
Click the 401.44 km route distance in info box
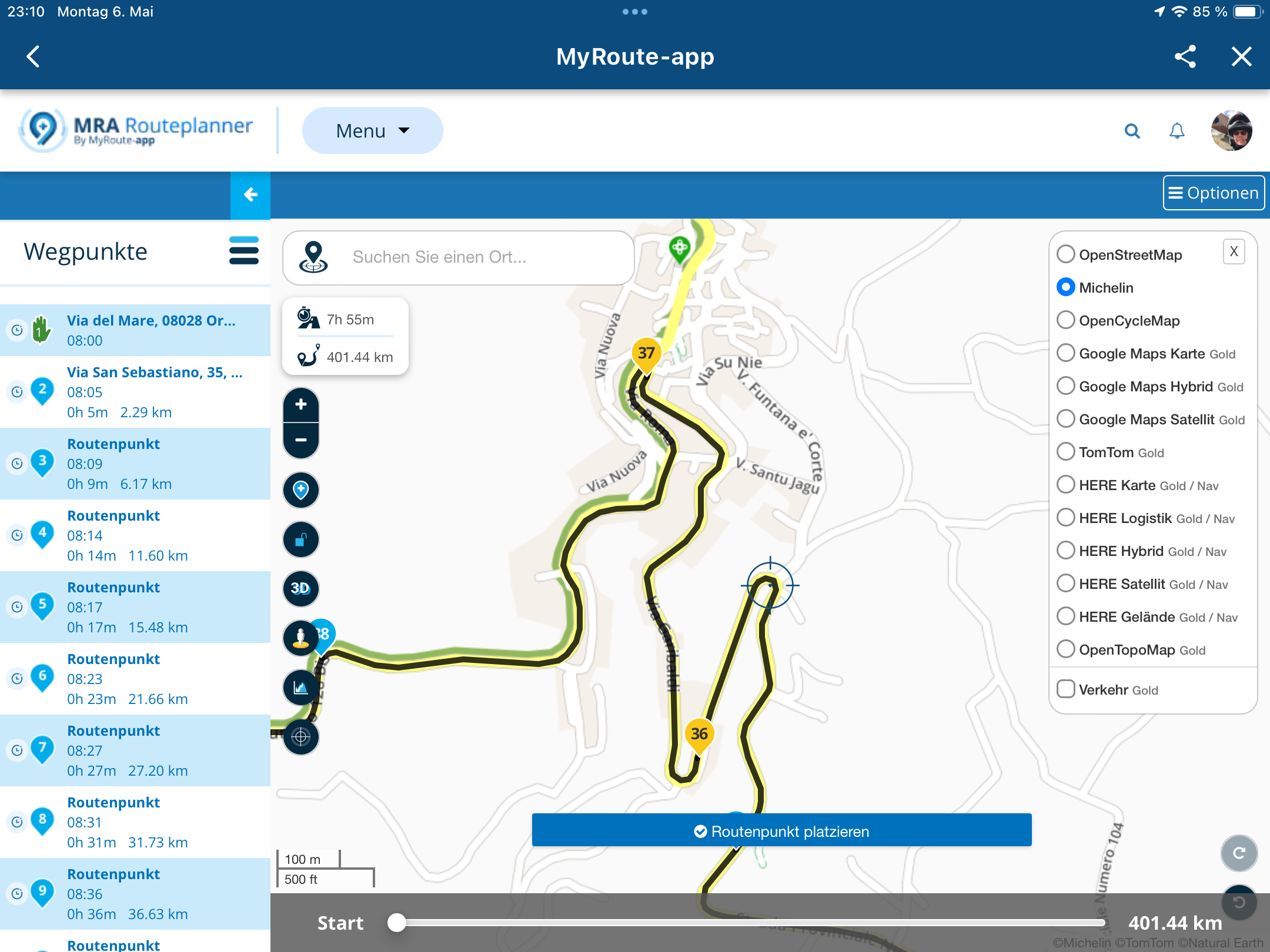pos(360,357)
